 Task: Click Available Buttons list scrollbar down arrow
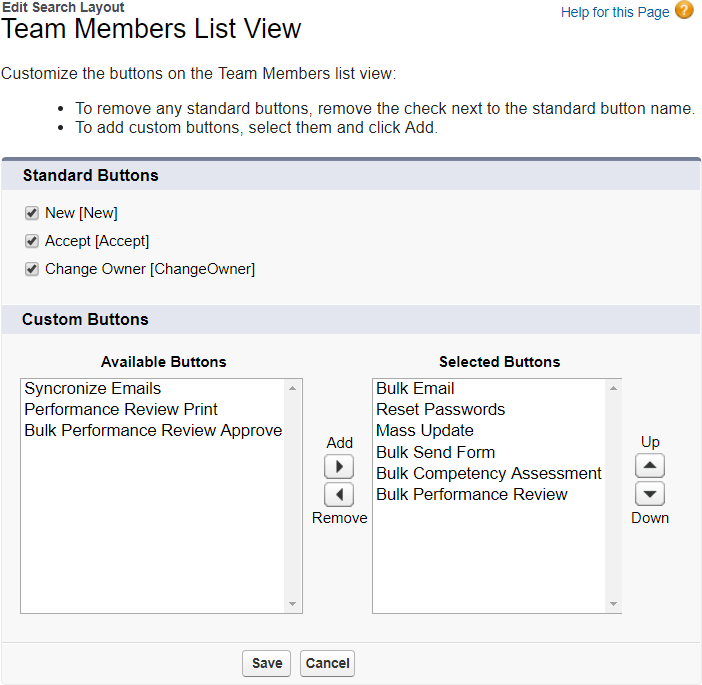coord(293,604)
